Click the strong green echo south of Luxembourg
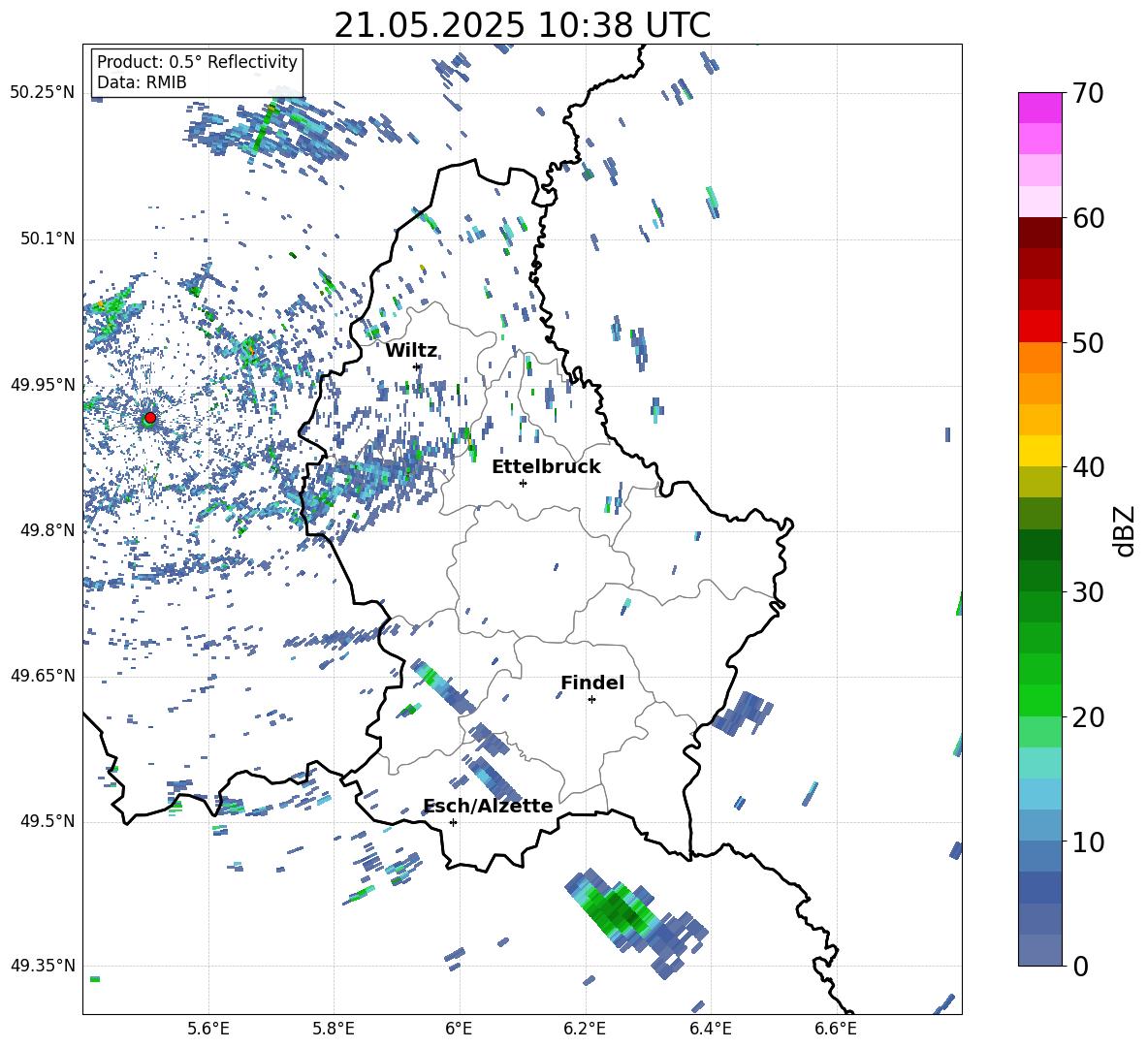Viewport: 1148px width, 1048px height. click(x=619, y=911)
